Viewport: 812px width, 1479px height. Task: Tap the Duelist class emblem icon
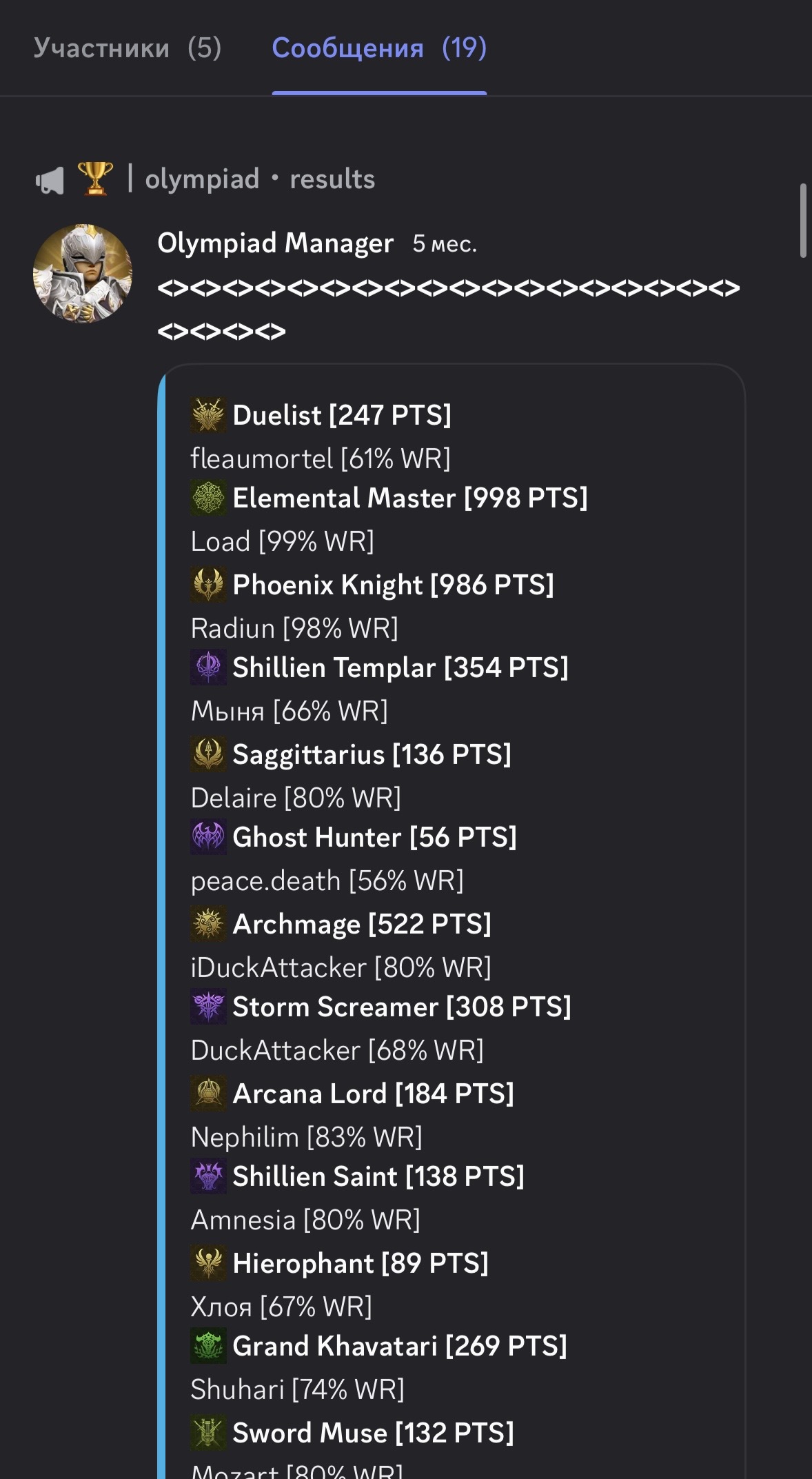(208, 414)
